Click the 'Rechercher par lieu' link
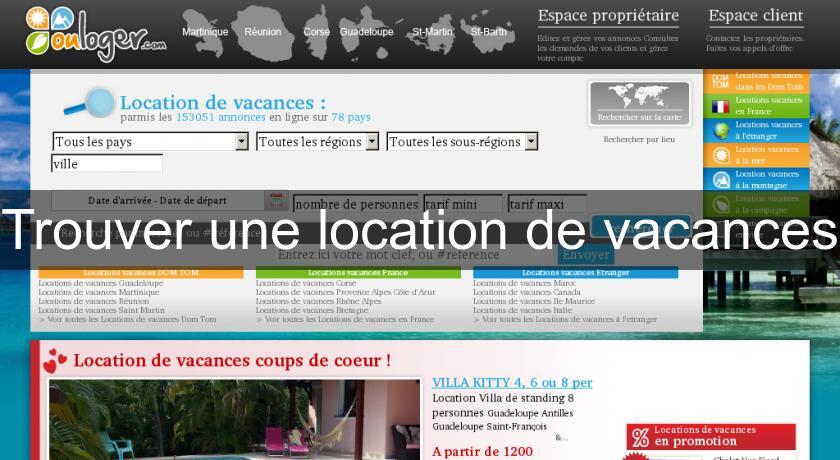Screen dimensions: 840x460 (x=639, y=139)
